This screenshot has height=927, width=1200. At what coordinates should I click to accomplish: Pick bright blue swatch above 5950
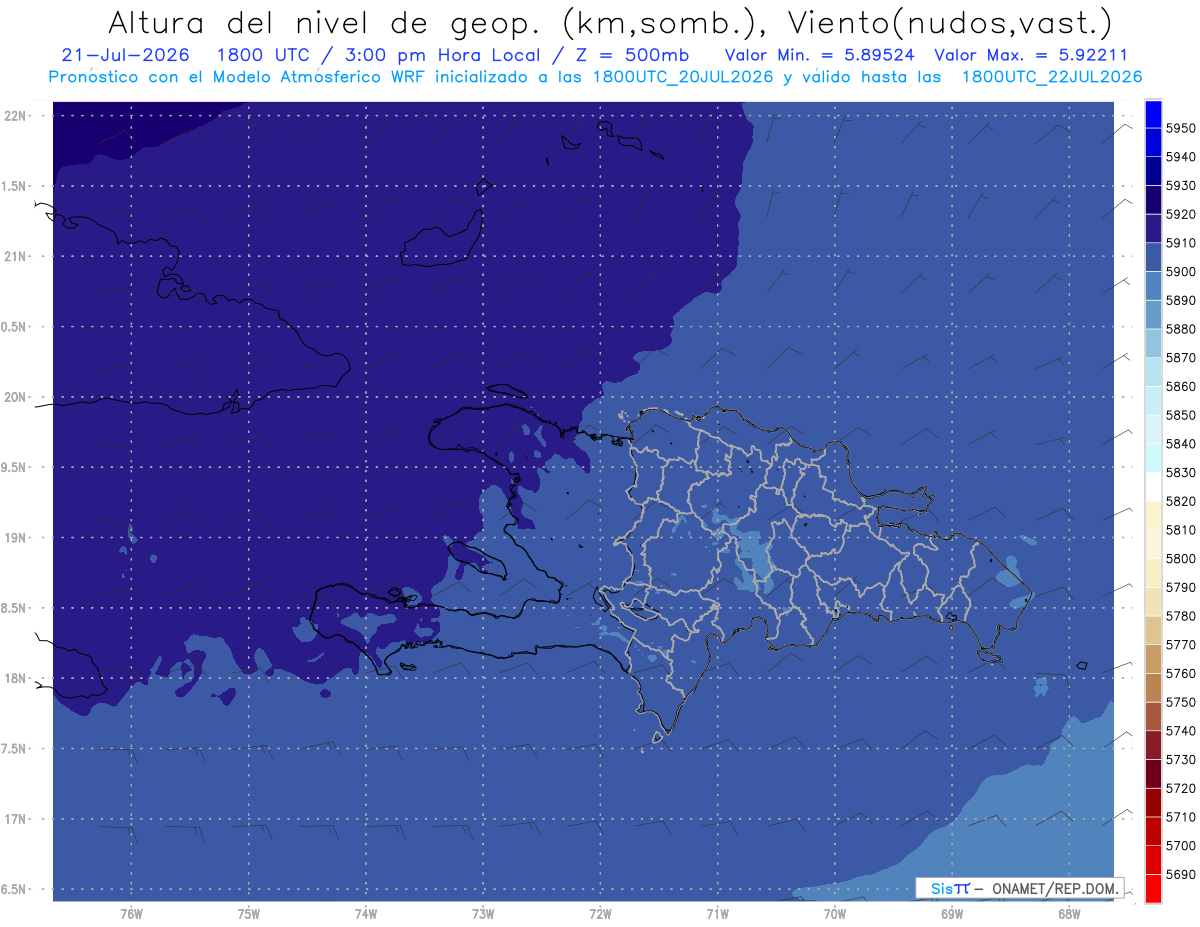pos(1153,114)
